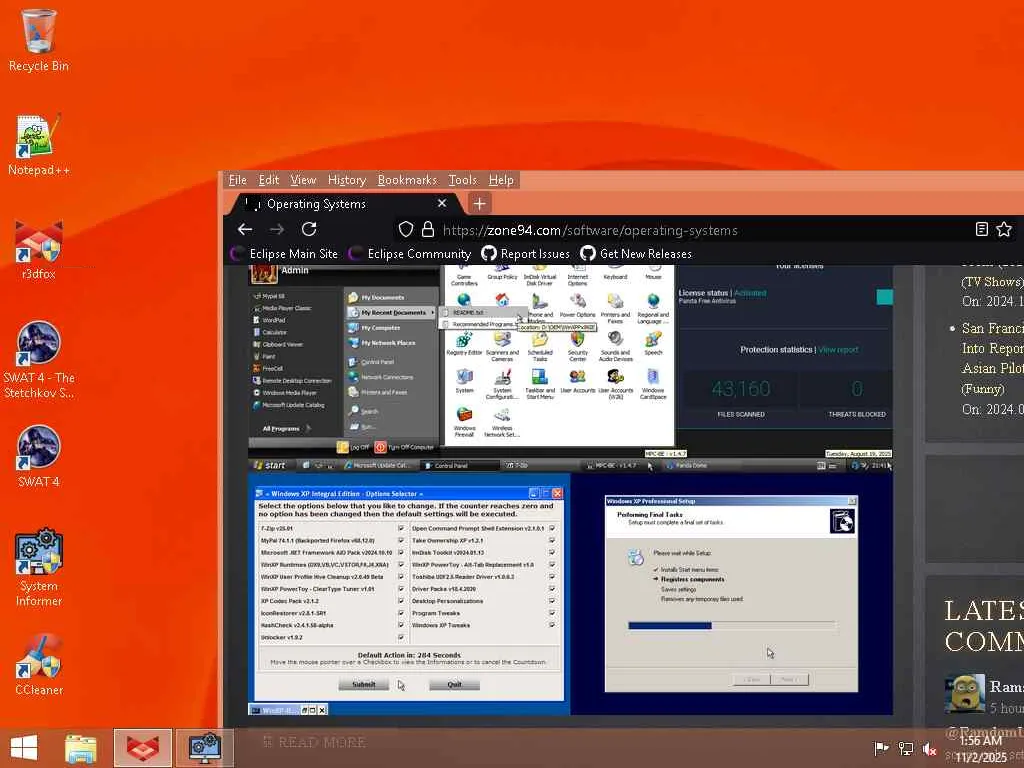Go forward in browser
This screenshot has width=1024, height=768.
pos(277,229)
